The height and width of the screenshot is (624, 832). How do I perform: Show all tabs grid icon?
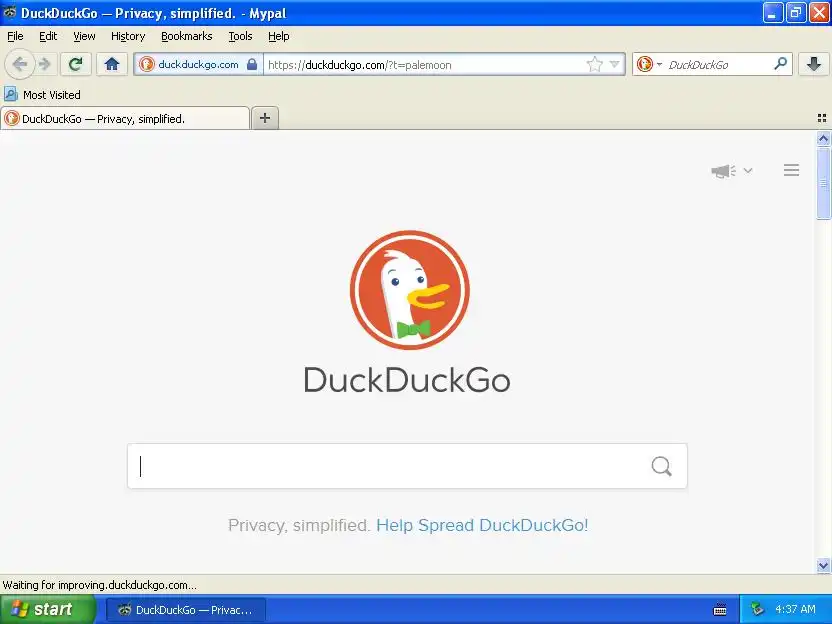click(822, 118)
